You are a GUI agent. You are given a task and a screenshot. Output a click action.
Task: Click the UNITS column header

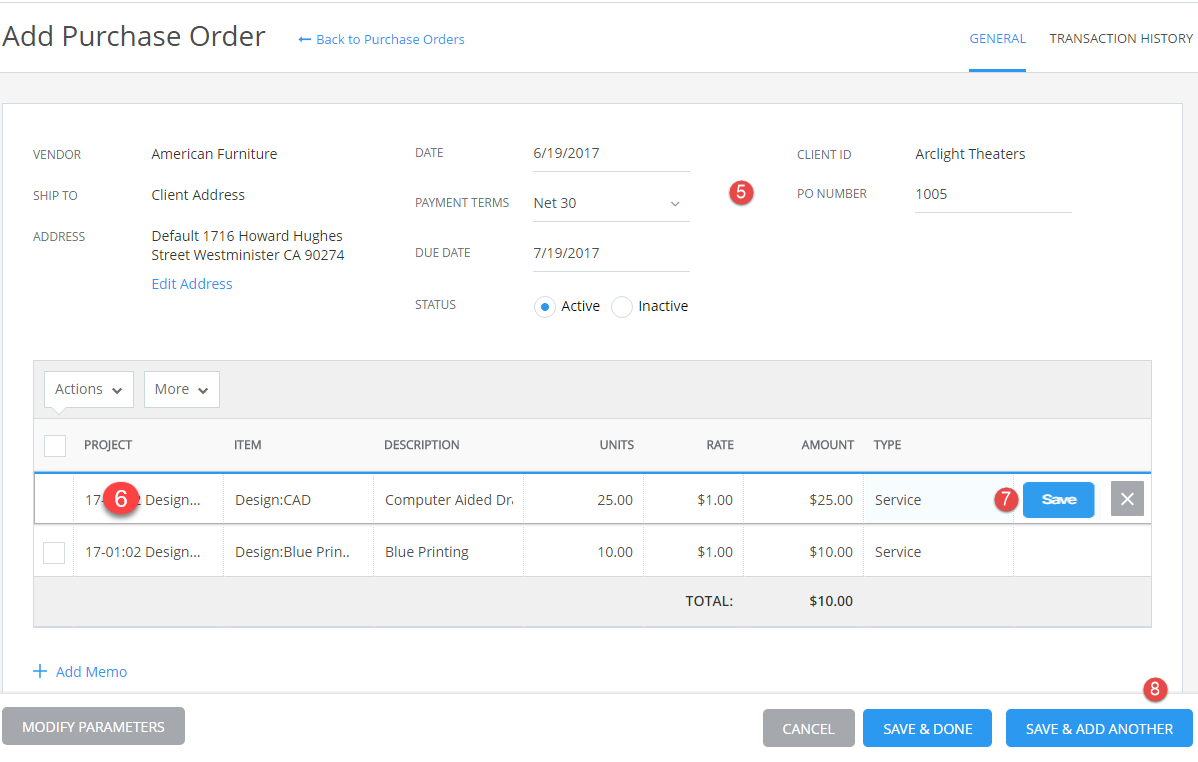click(x=617, y=445)
